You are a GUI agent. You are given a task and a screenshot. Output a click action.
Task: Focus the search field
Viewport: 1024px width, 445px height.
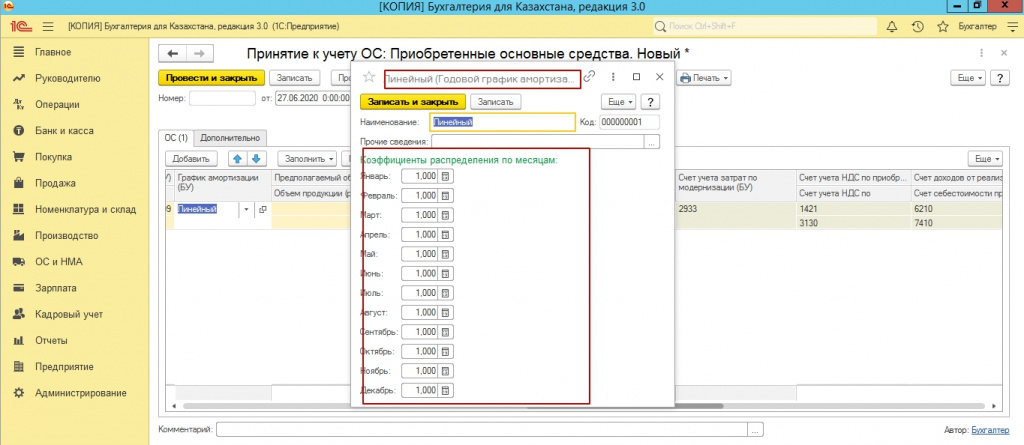point(764,27)
